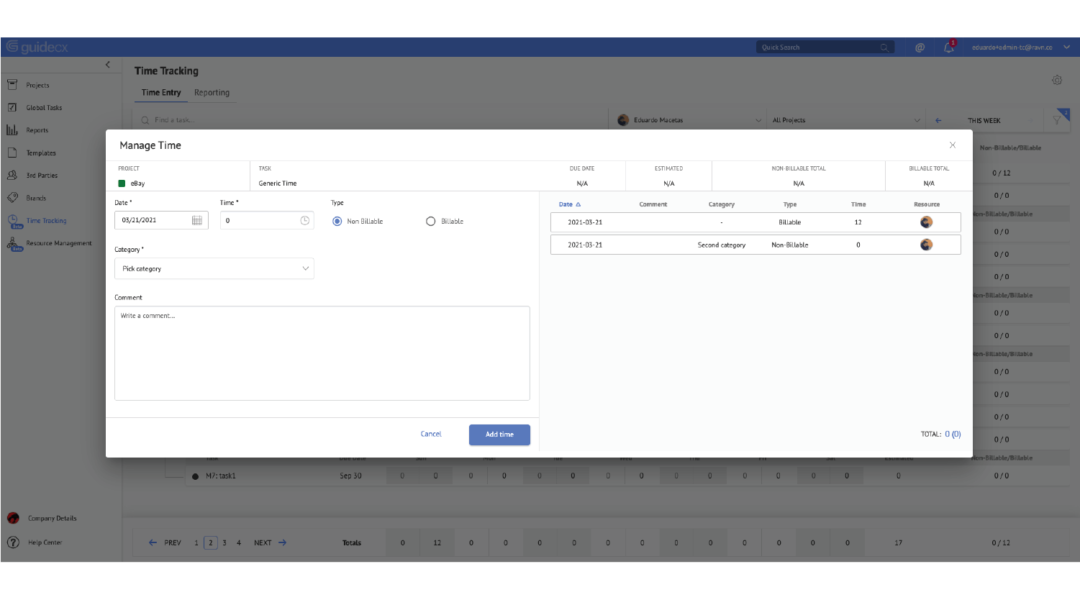
Task: Select 3rd Parties in the sidebar
Action: click(40, 175)
